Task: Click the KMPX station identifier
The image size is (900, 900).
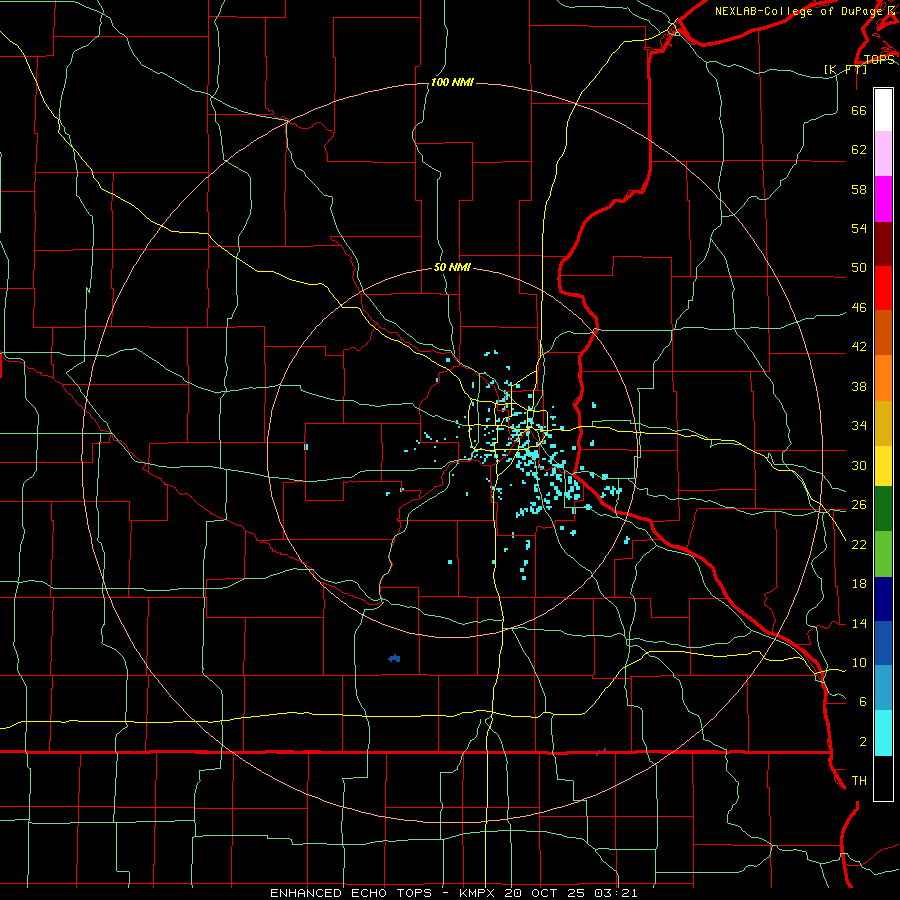Action: pyautogui.click(x=476, y=893)
